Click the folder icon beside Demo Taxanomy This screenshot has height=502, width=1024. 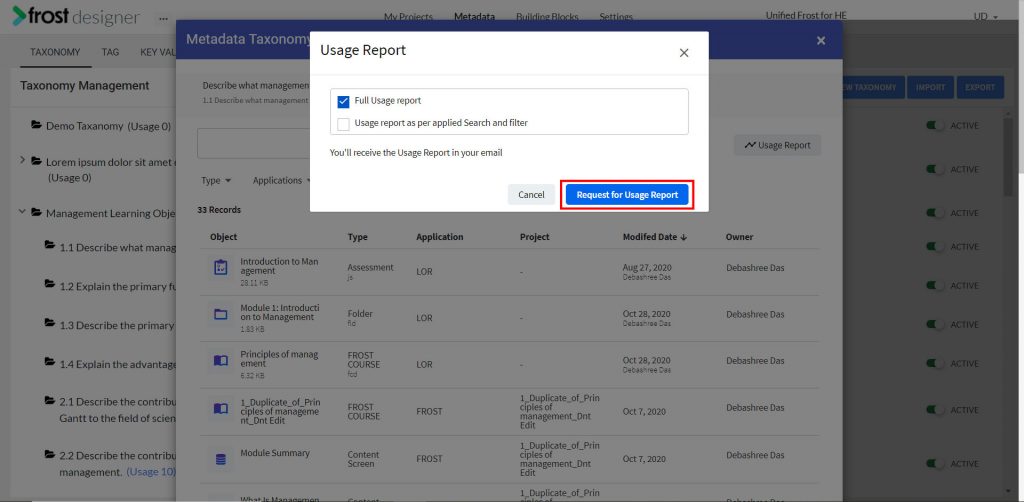tap(37, 125)
